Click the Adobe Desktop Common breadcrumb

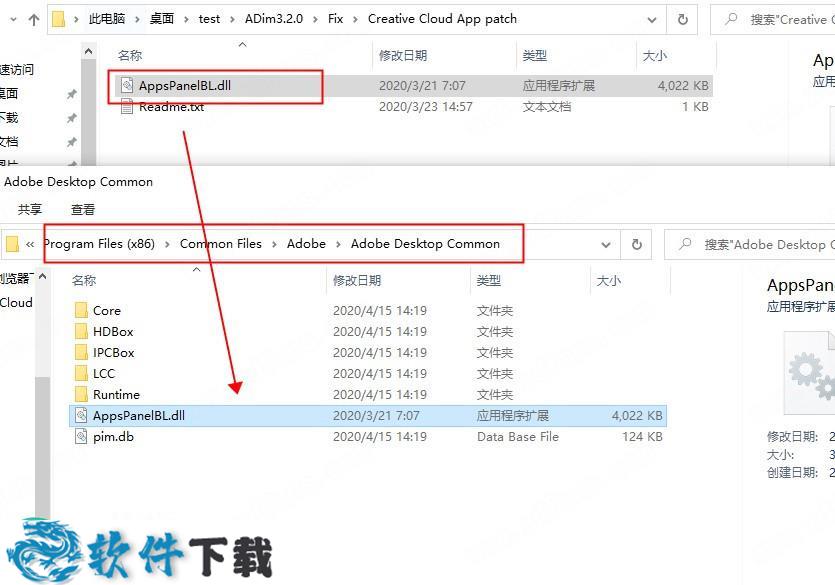point(425,244)
